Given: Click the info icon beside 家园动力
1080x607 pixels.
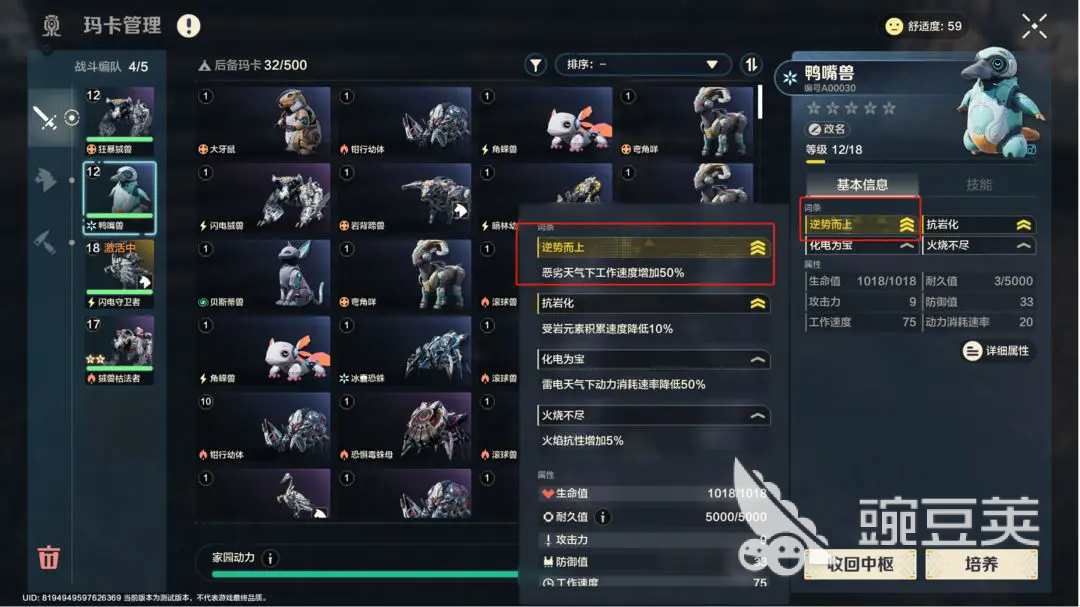Looking at the screenshot, I should [271, 558].
